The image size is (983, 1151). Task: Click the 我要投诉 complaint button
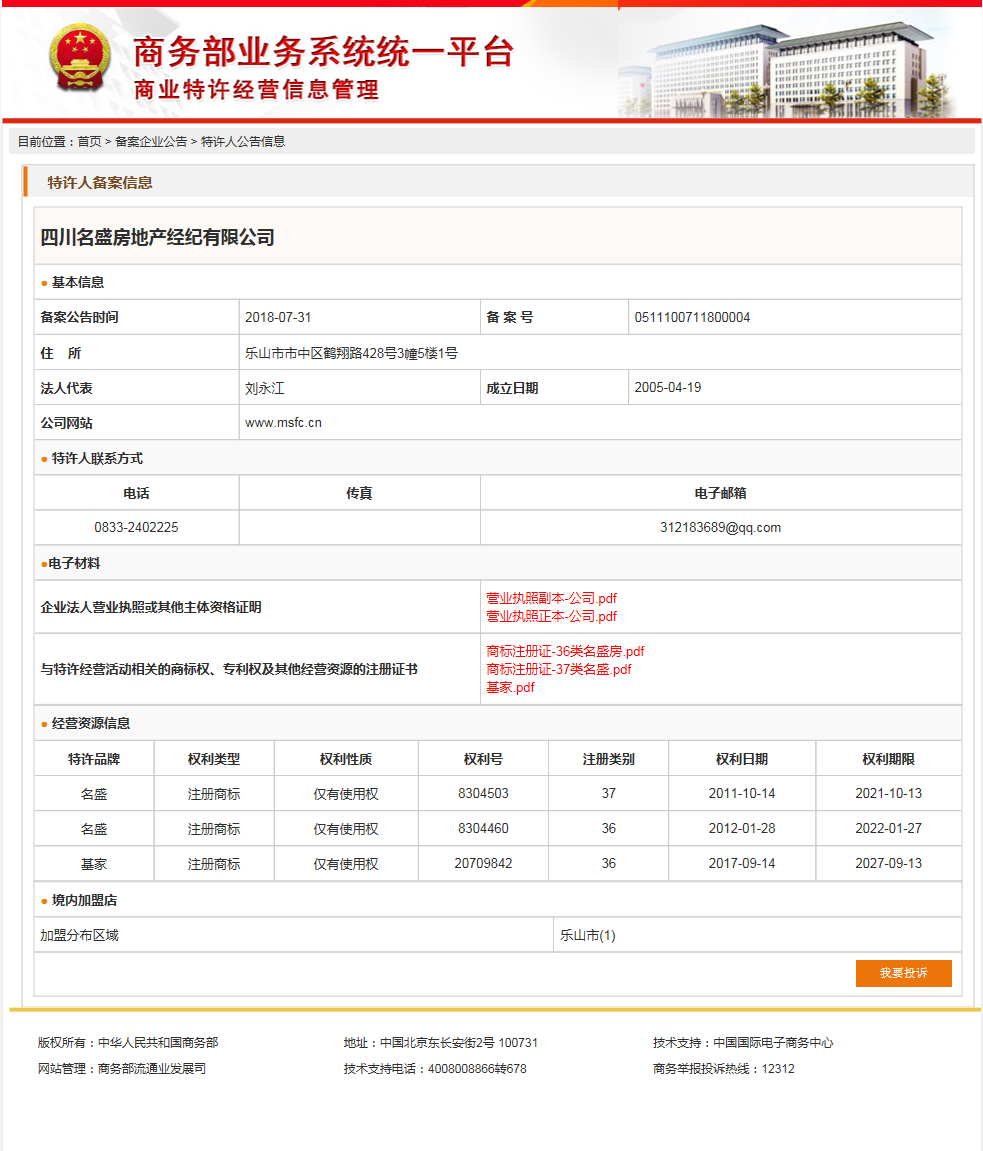pyautogui.click(x=904, y=973)
